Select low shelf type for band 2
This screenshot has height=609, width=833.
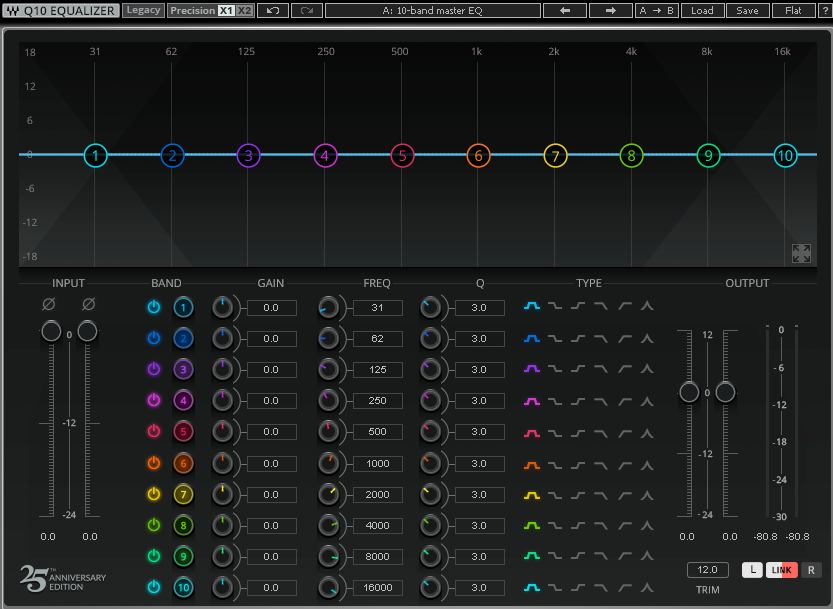[555, 339]
